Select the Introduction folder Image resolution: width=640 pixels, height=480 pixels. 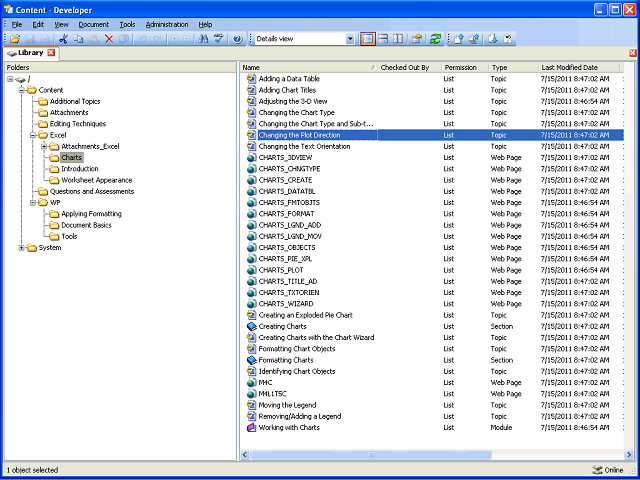(80, 169)
